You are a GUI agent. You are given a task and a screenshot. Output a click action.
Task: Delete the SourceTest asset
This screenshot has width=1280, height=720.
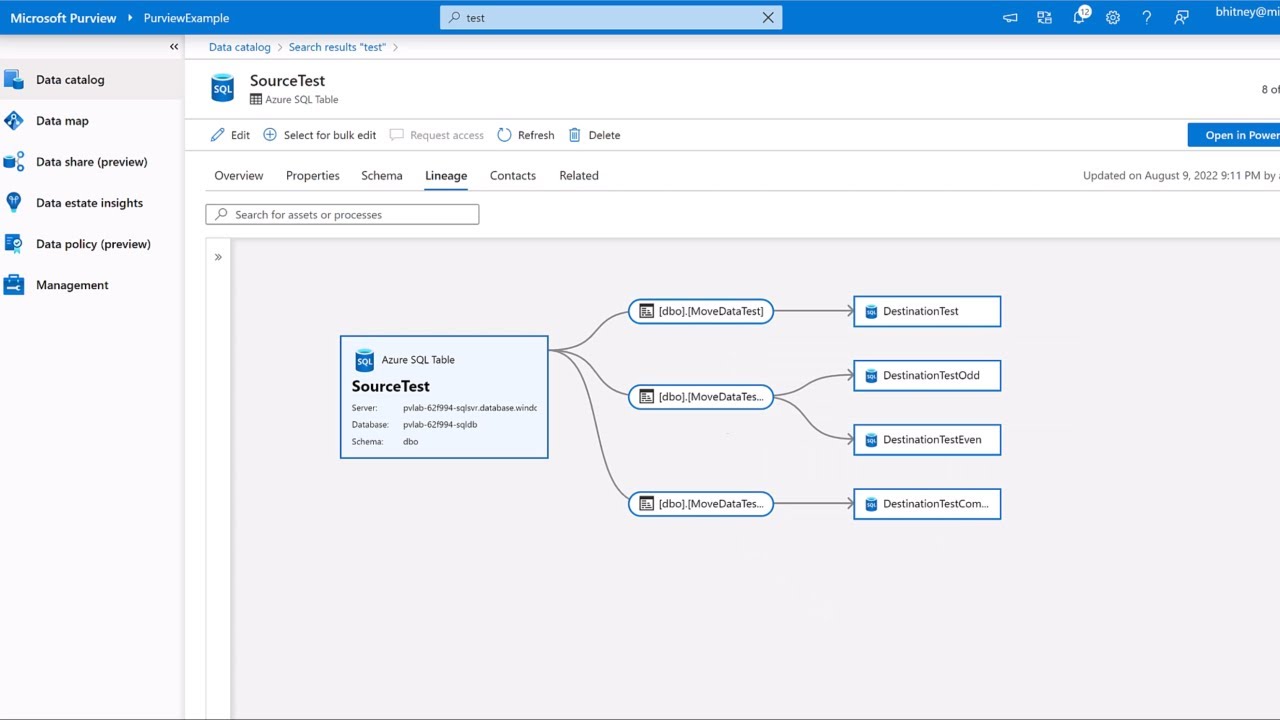pyautogui.click(x=594, y=135)
